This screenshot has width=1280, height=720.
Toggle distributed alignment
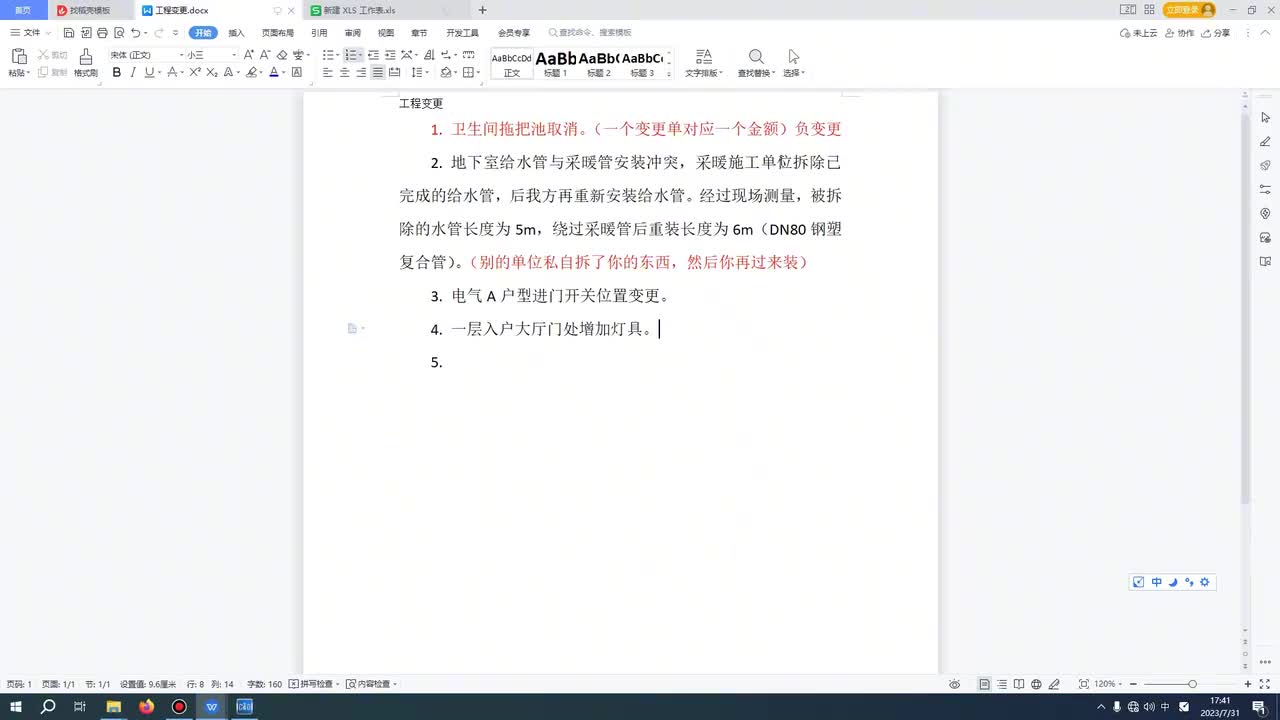click(394, 73)
